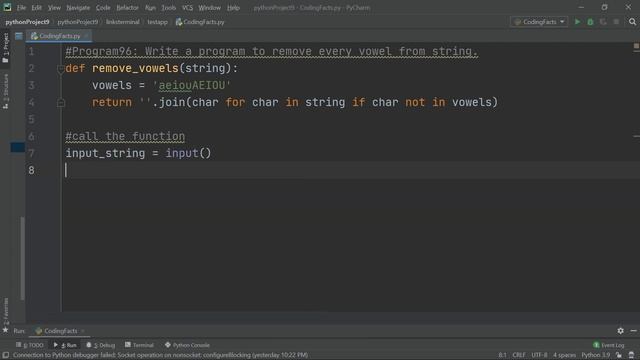640x360 pixels.
Task: Open the Python Console tool window
Action: pyautogui.click(x=187, y=345)
